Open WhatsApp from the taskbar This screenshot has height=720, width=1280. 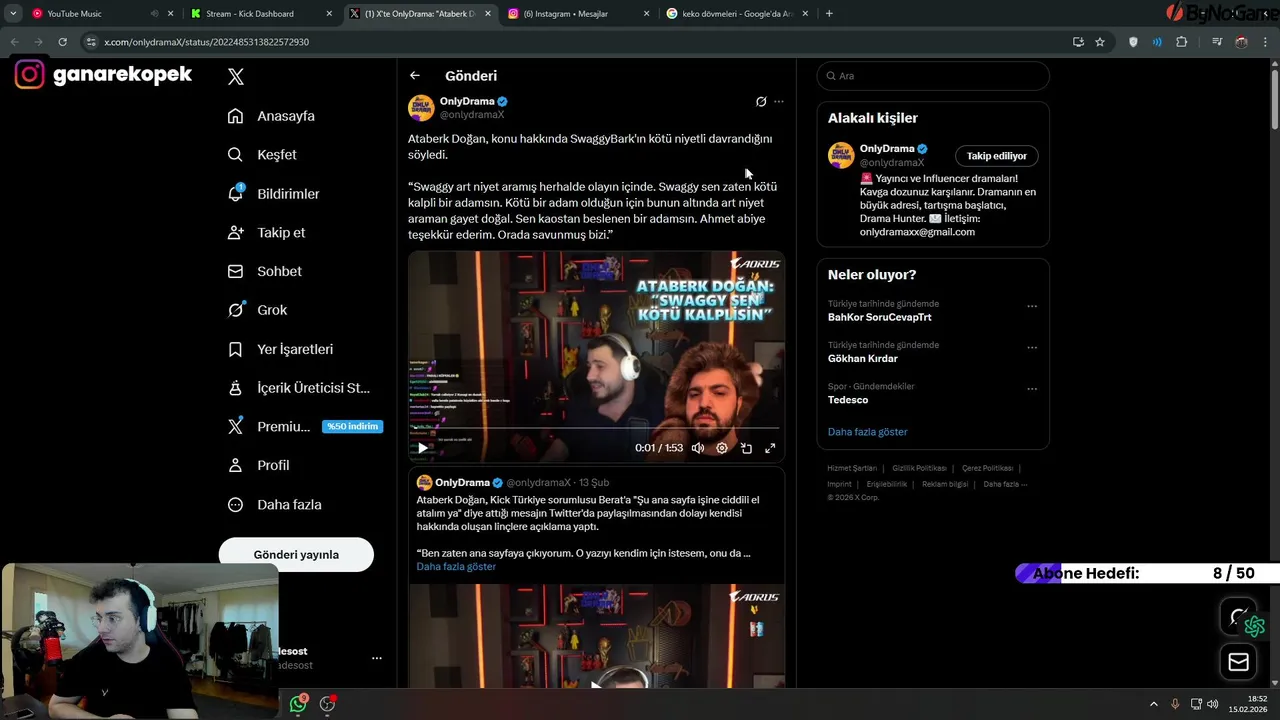(x=298, y=704)
